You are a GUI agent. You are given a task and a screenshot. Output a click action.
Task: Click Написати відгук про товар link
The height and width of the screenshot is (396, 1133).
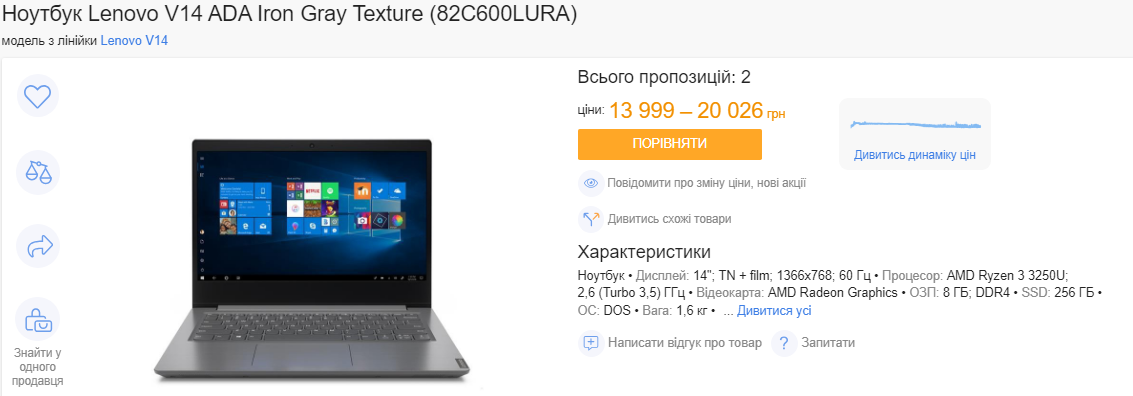point(685,343)
